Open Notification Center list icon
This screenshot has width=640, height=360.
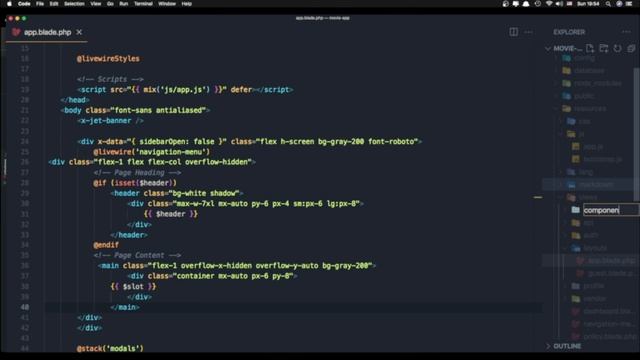629,4
